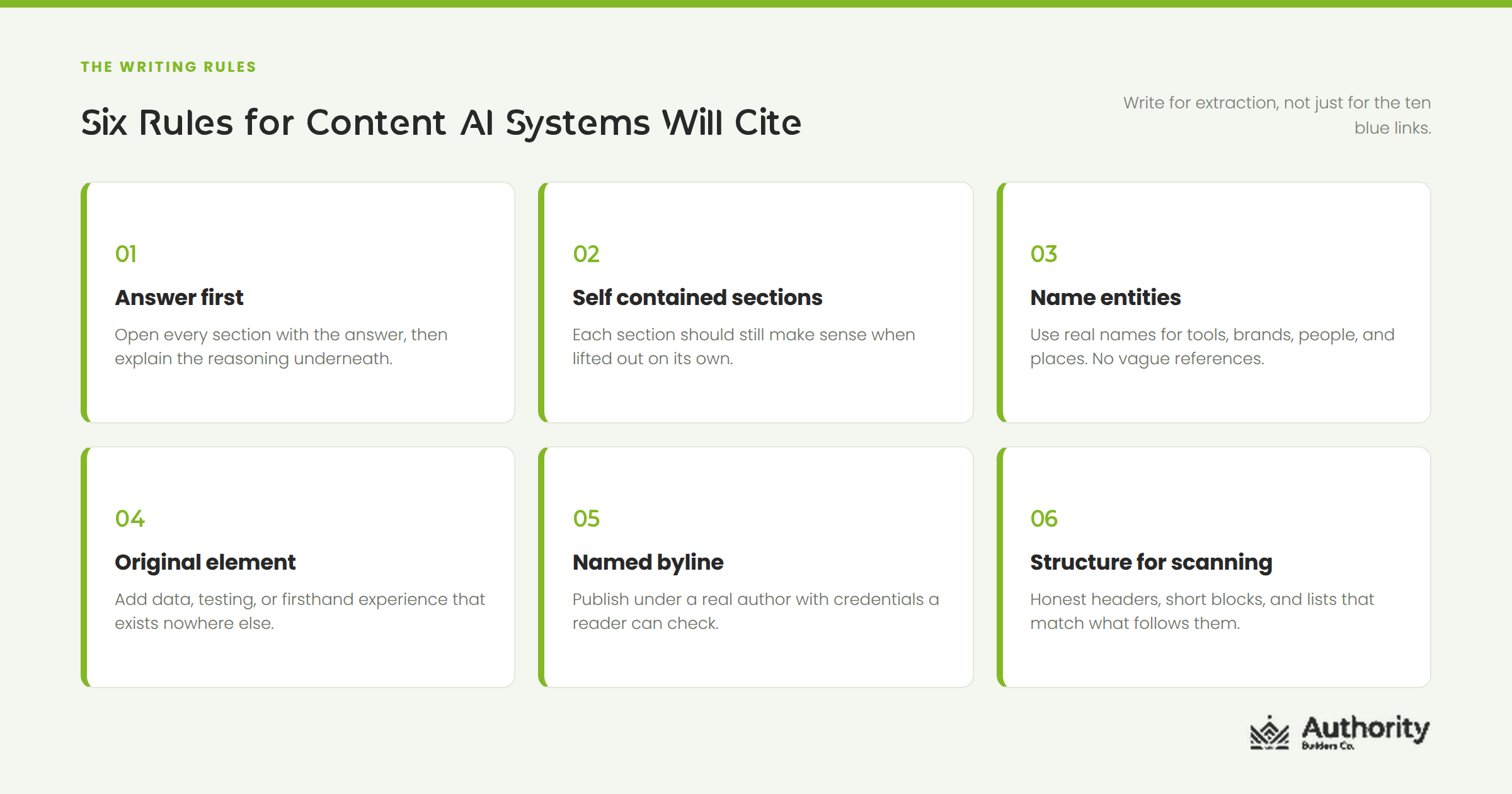Screen dimensions: 1512x794
Task: Click the Named byline heading
Action: click(x=648, y=562)
